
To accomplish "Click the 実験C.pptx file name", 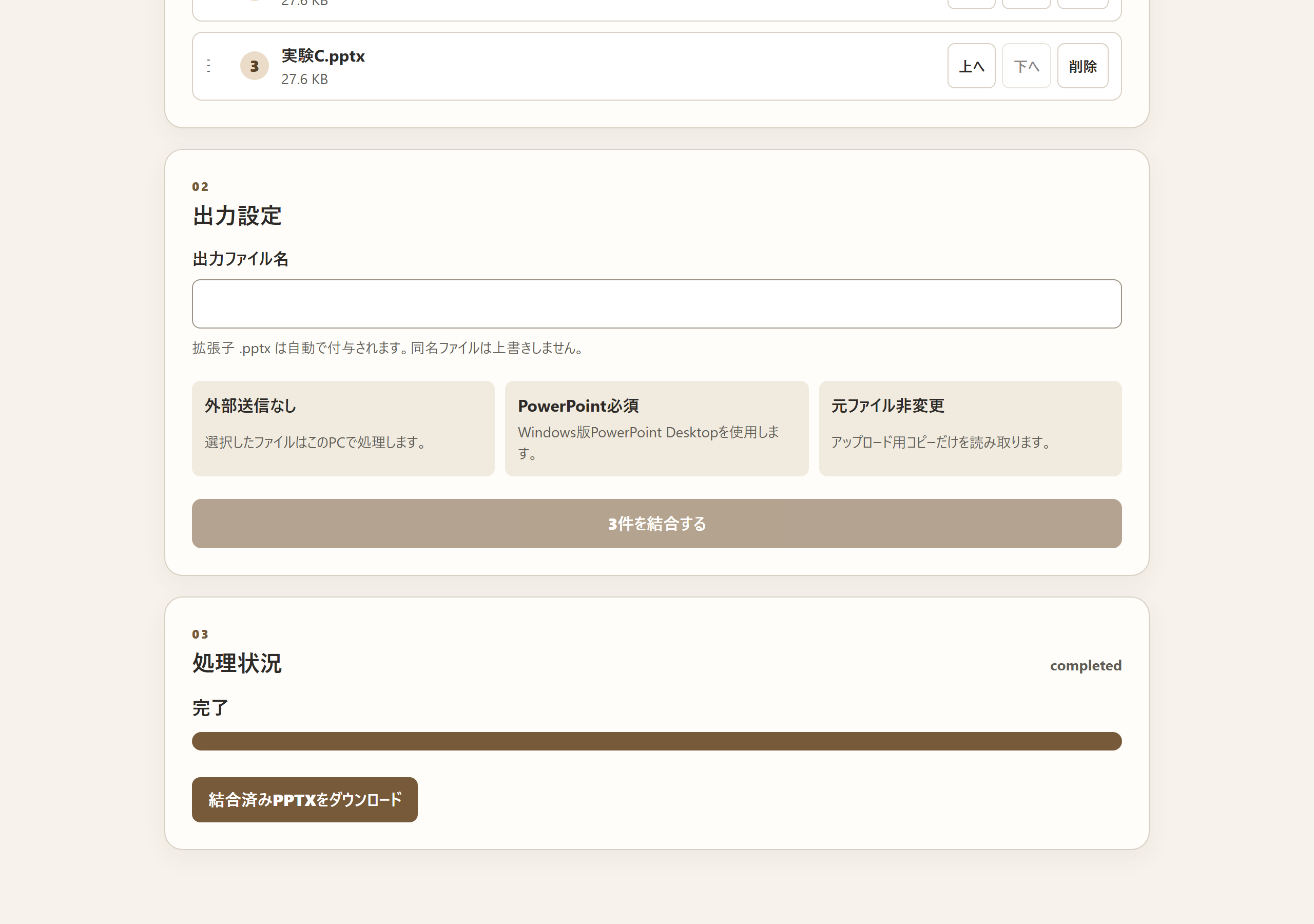I will tap(323, 56).
